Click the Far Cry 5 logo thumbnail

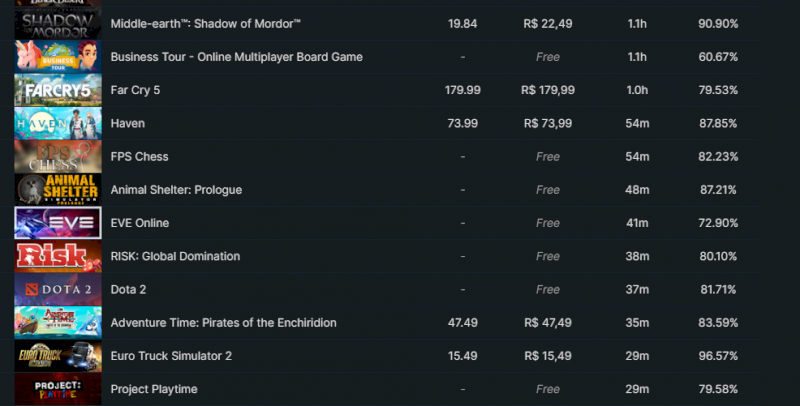[x=57, y=90]
